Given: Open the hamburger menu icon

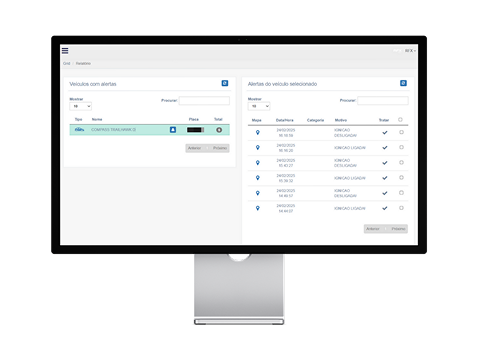Looking at the screenshot, I should 65,51.
